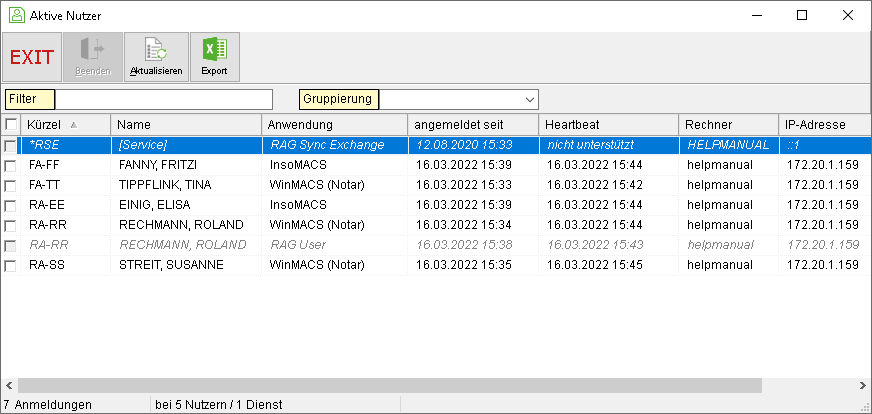Click the scroll left arrow

8,386
